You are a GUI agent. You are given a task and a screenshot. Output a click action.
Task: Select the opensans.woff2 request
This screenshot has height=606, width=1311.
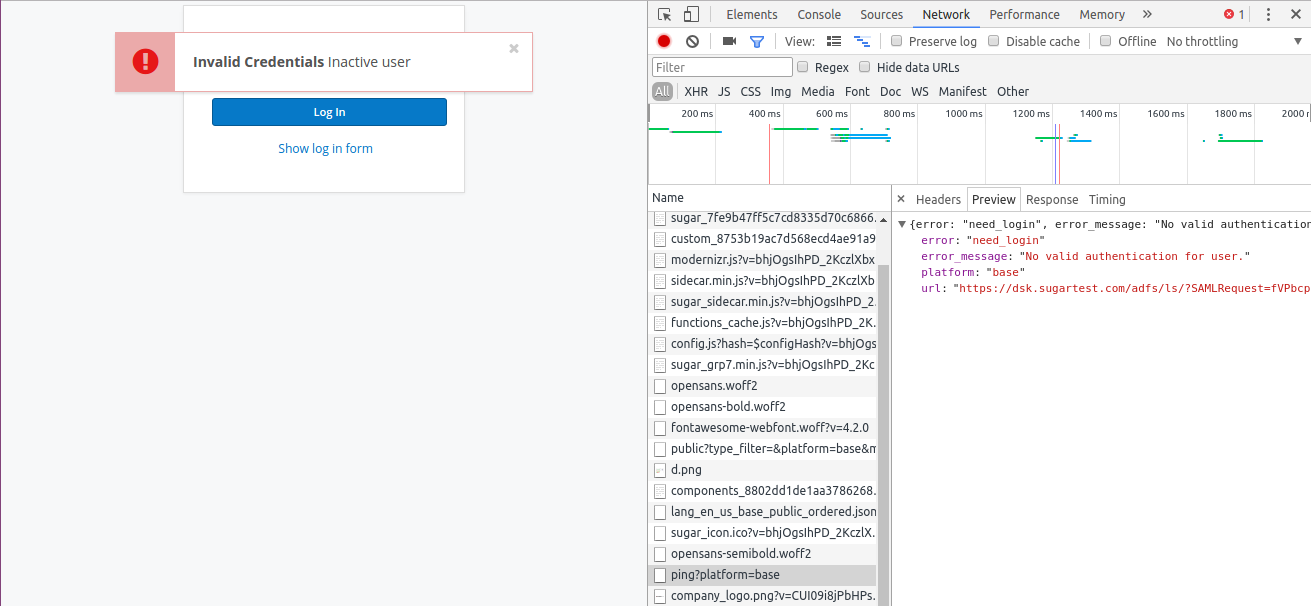[x=762, y=386]
